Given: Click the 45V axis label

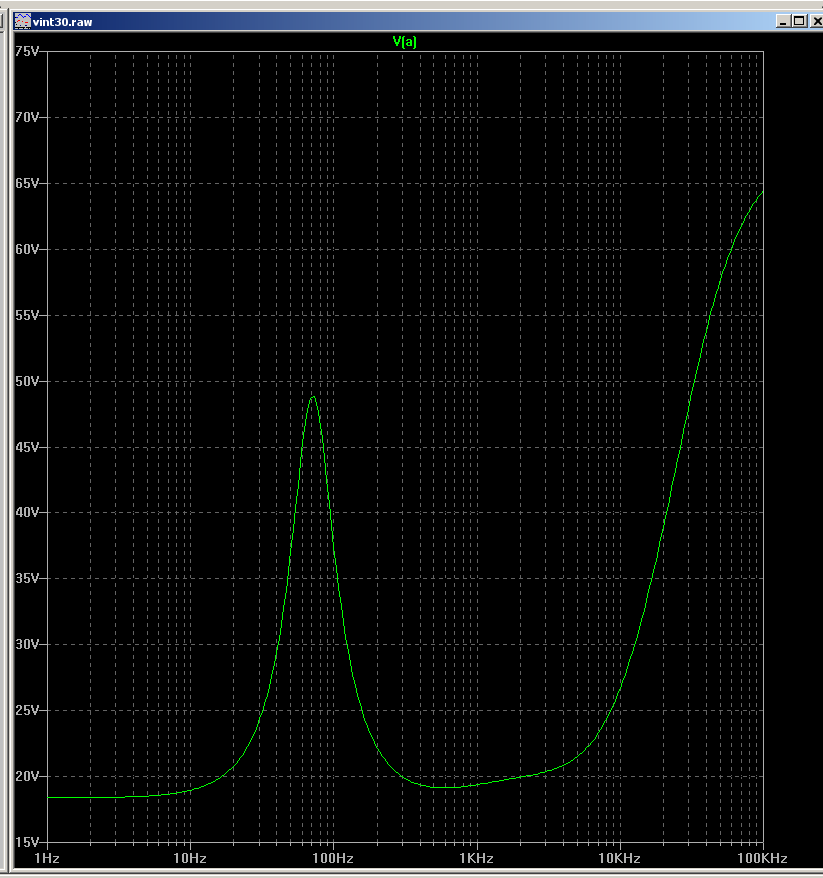Looking at the screenshot, I should [x=27, y=447].
